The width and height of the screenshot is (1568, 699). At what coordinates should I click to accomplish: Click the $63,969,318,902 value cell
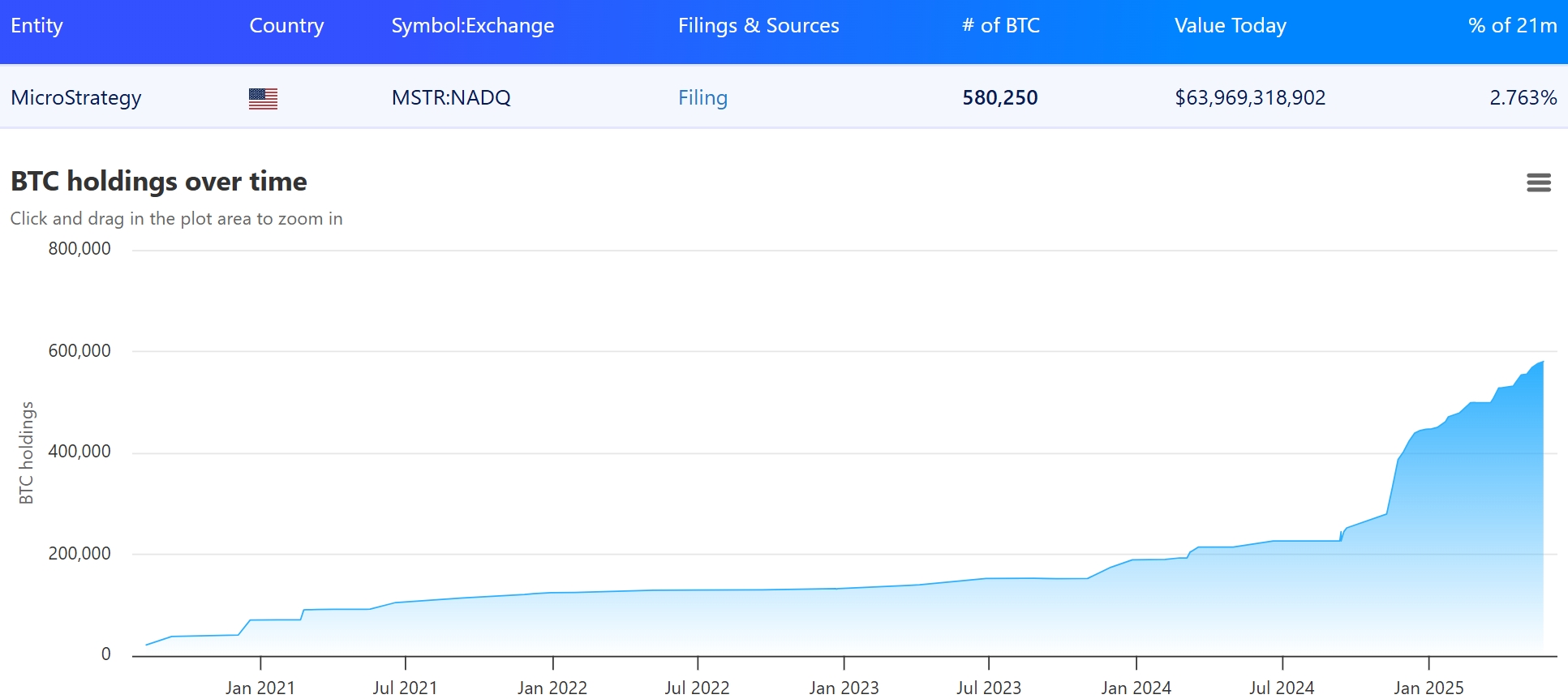pyautogui.click(x=1249, y=98)
